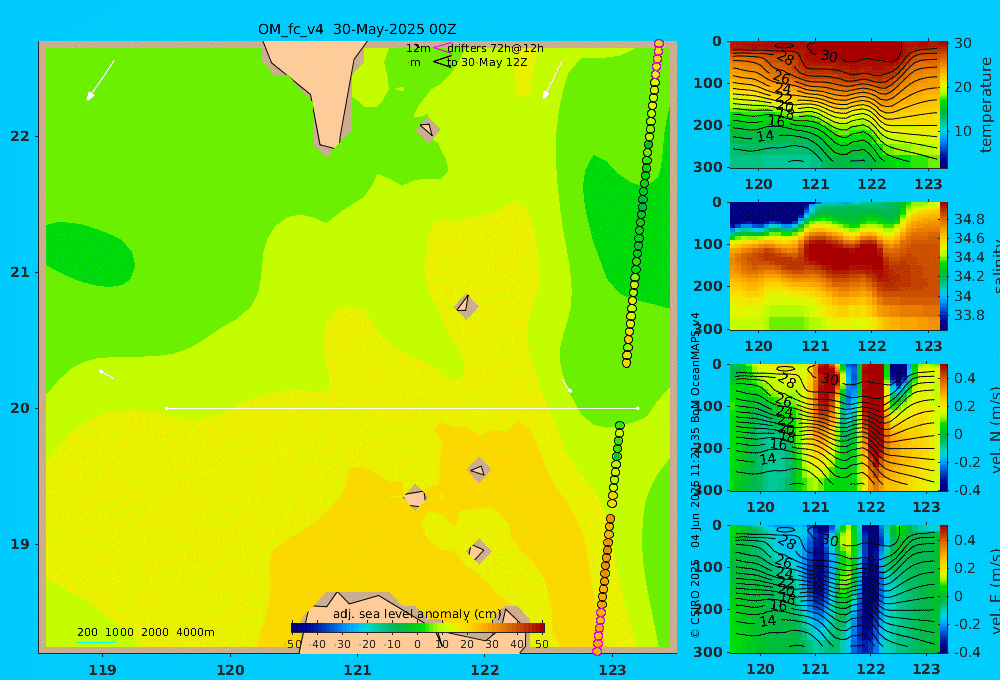
Task: Open the eastward velocity section plot
Action: click(x=834, y=589)
